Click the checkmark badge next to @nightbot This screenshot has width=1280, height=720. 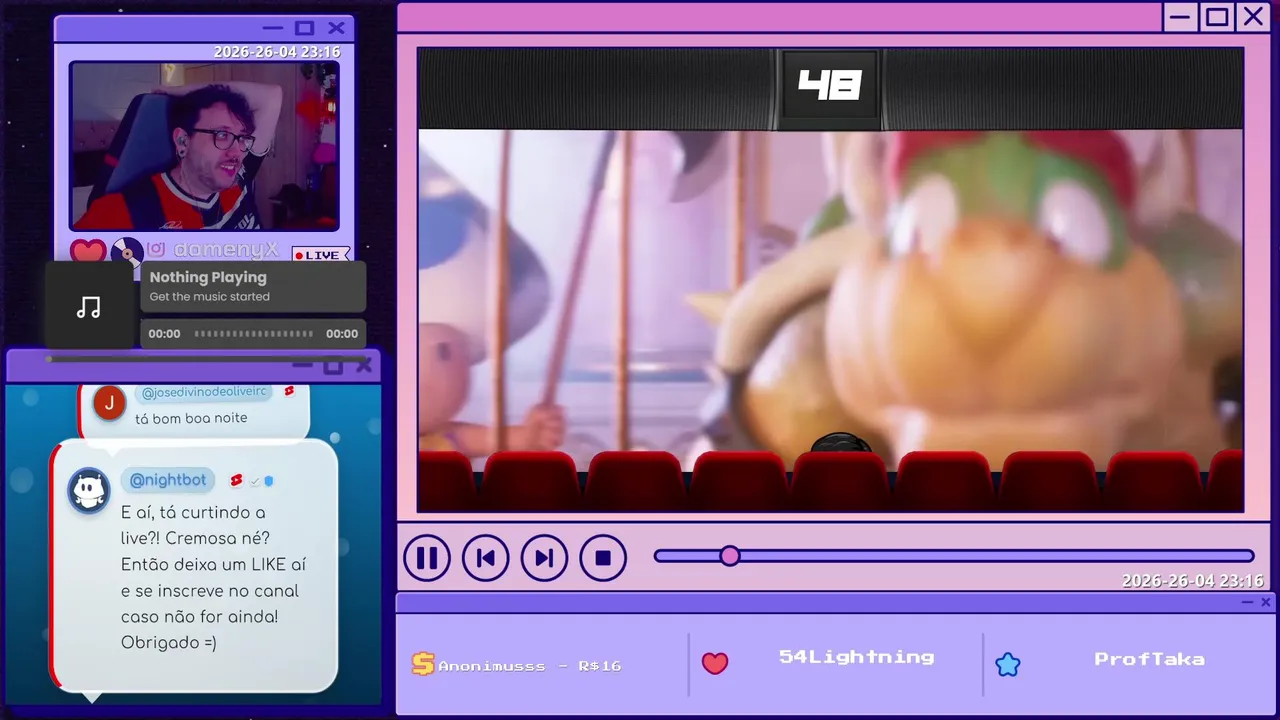pyautogui.click(x=255, y=482)
